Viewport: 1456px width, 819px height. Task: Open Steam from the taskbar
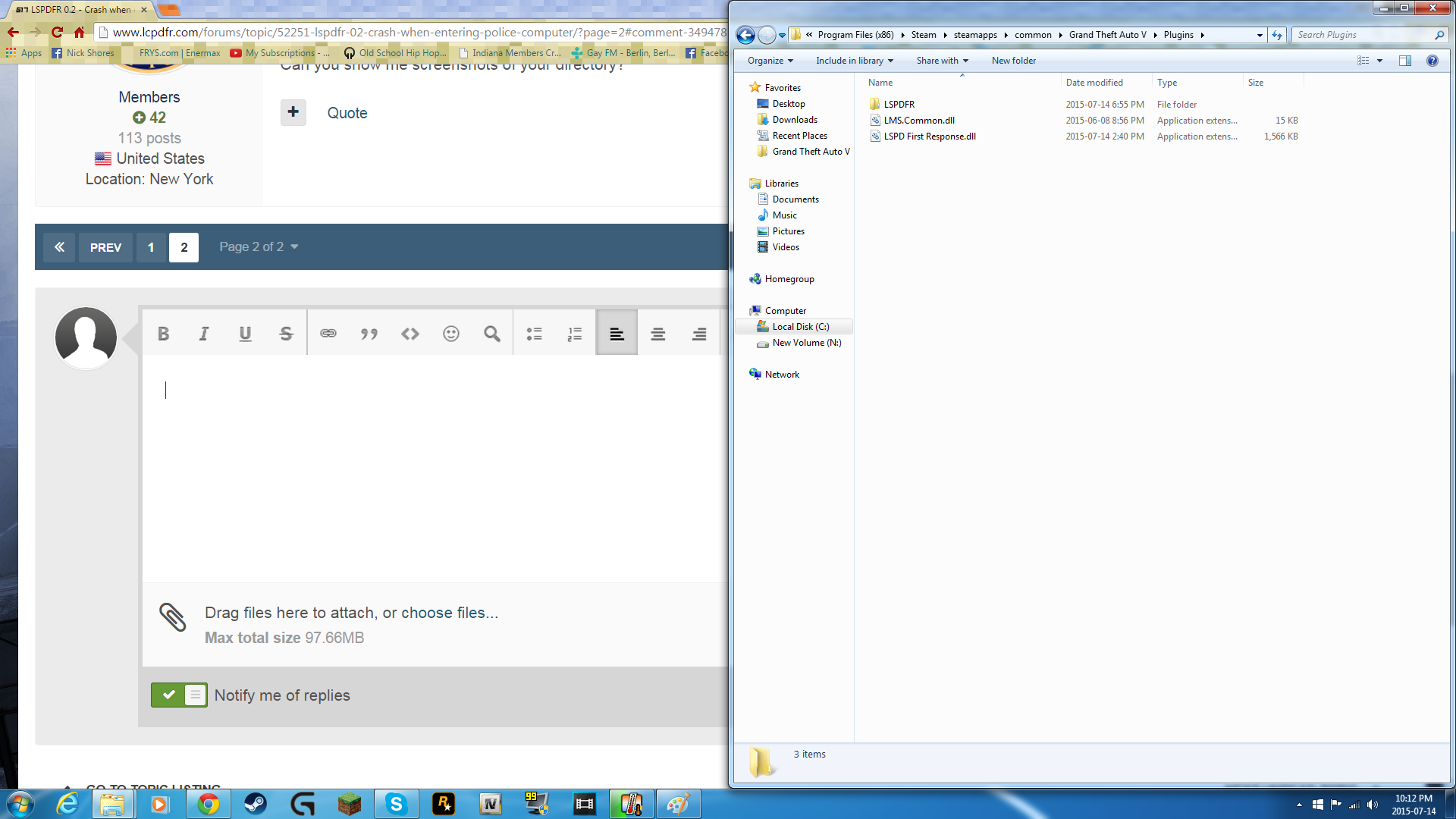click(256, 804)
